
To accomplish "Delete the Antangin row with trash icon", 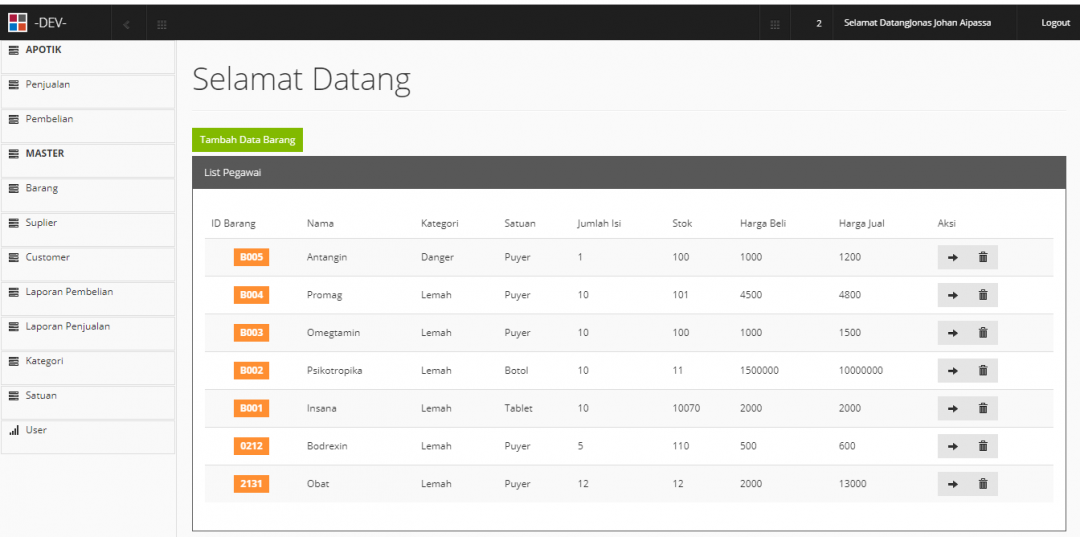I will [983, 257].
